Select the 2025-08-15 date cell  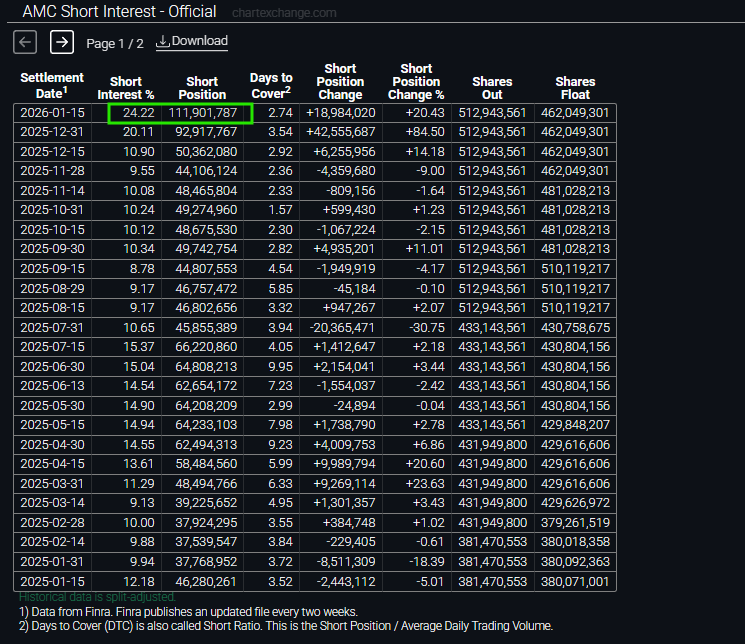pyautogui.click(x=52, y=308)
